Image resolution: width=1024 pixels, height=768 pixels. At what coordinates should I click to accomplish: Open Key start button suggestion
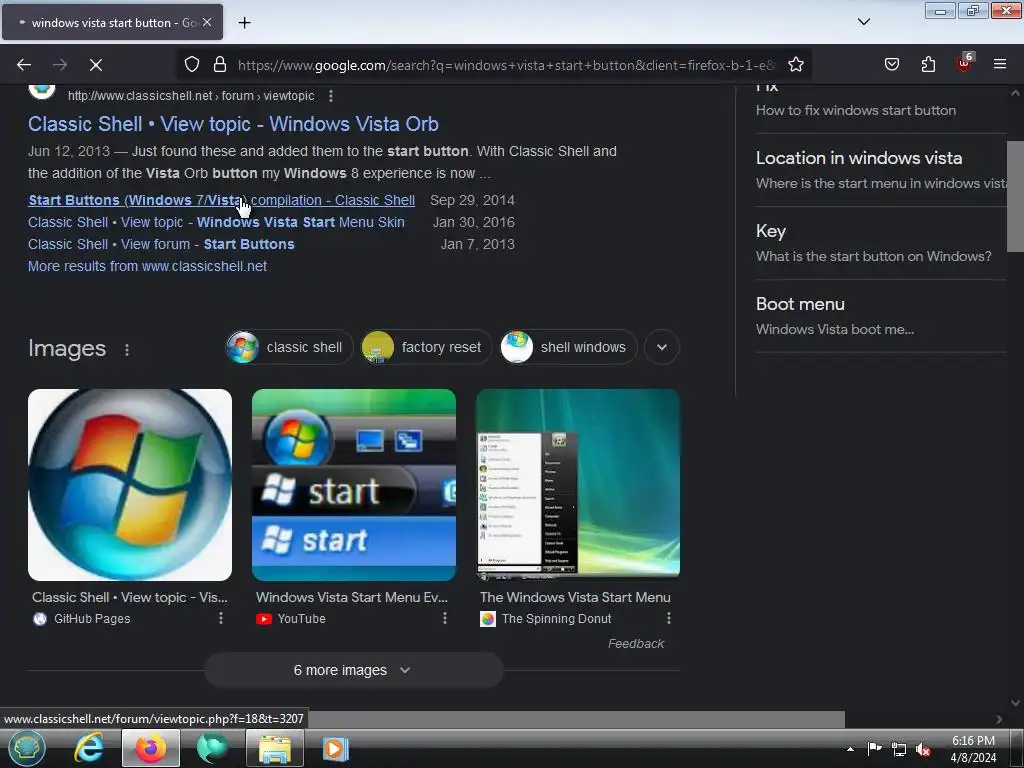tap(881, 243)
